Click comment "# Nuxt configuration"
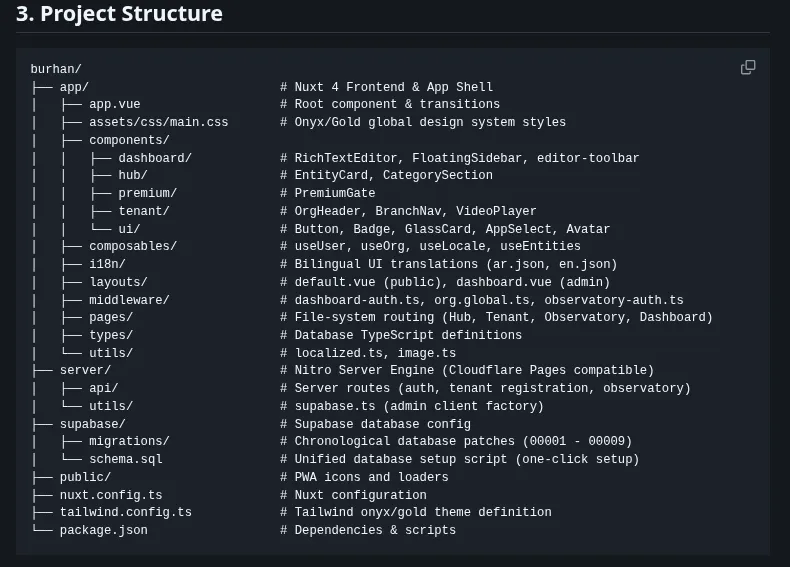The image size is (790, 567). (x=353, y=495)
